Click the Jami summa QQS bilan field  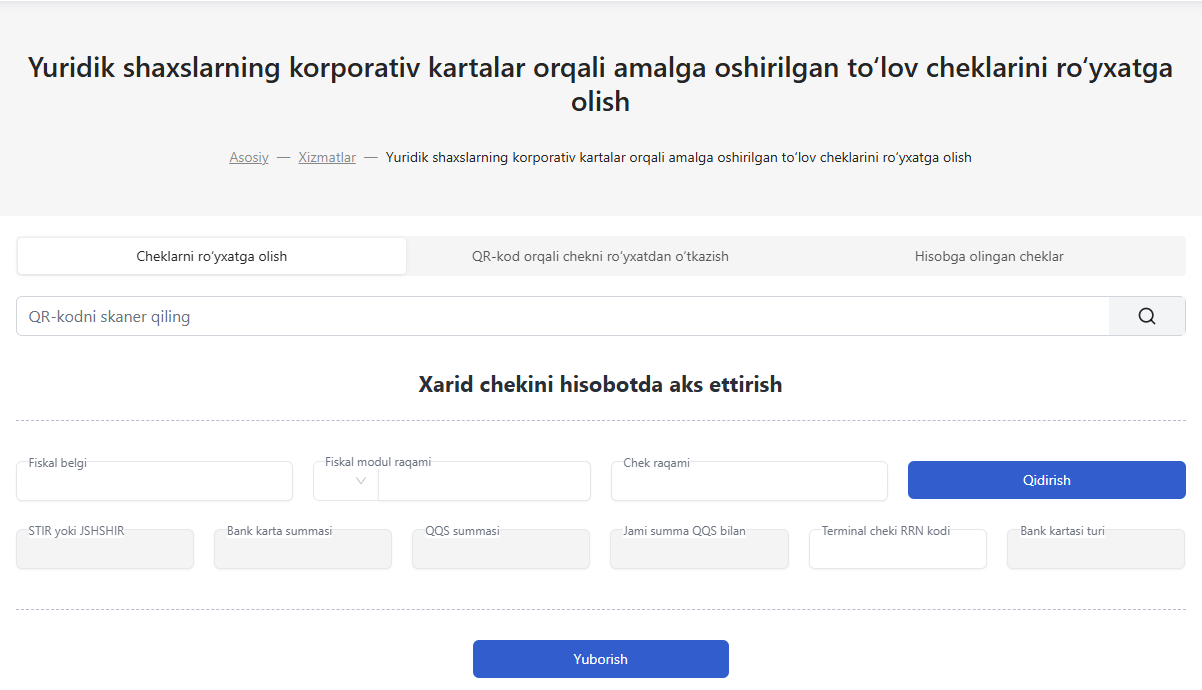click(699, 552)
